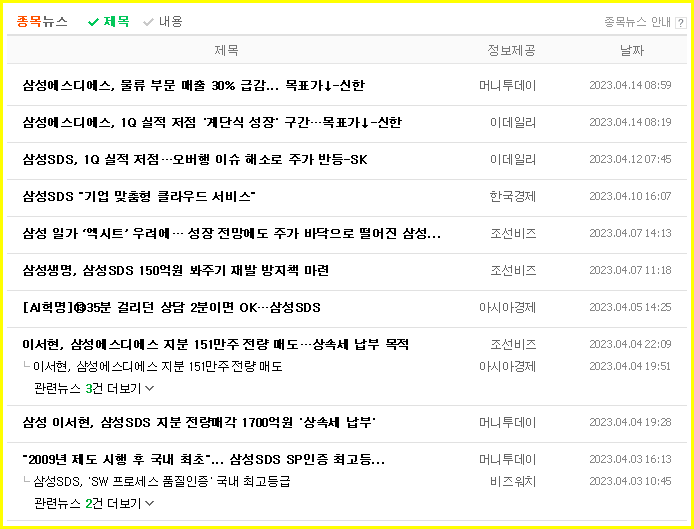Open sub-article 'SW 프로세스 품질인증' 국내 최고등급
694x529 pixels.
pyautogui.click(x=162, y=481)
